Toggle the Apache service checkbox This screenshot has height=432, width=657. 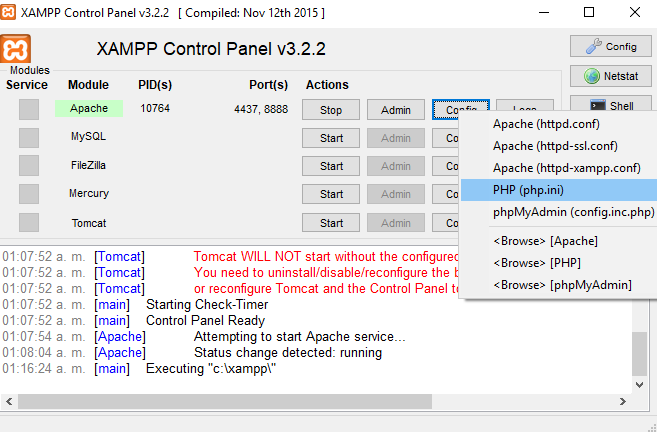[x=29, y=109]
